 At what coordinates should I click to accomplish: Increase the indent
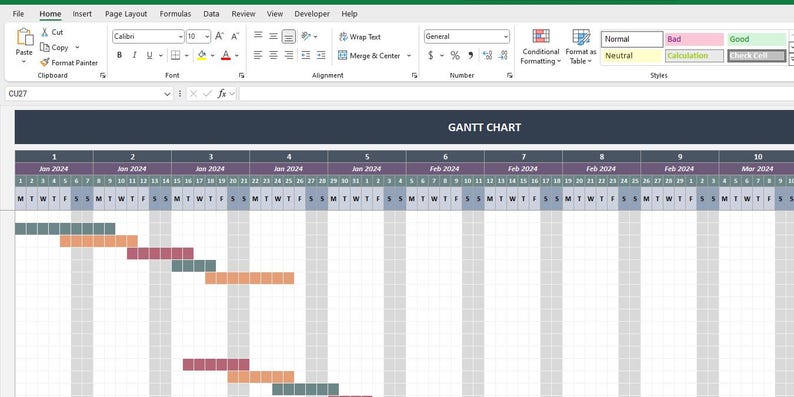pos(321,55)
